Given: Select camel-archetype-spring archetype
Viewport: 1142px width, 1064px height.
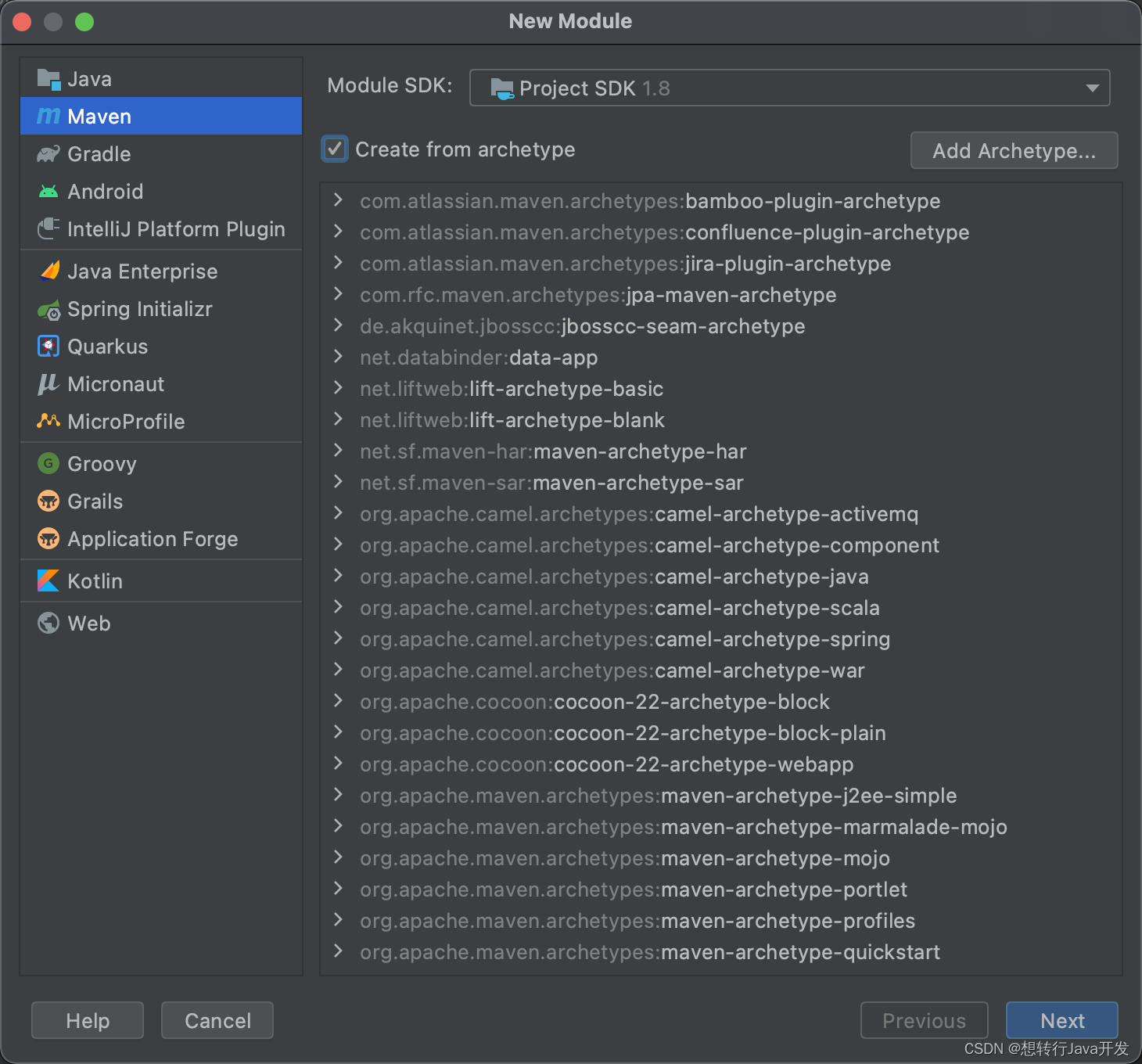Looking at the screenshot, I should 721,639.
